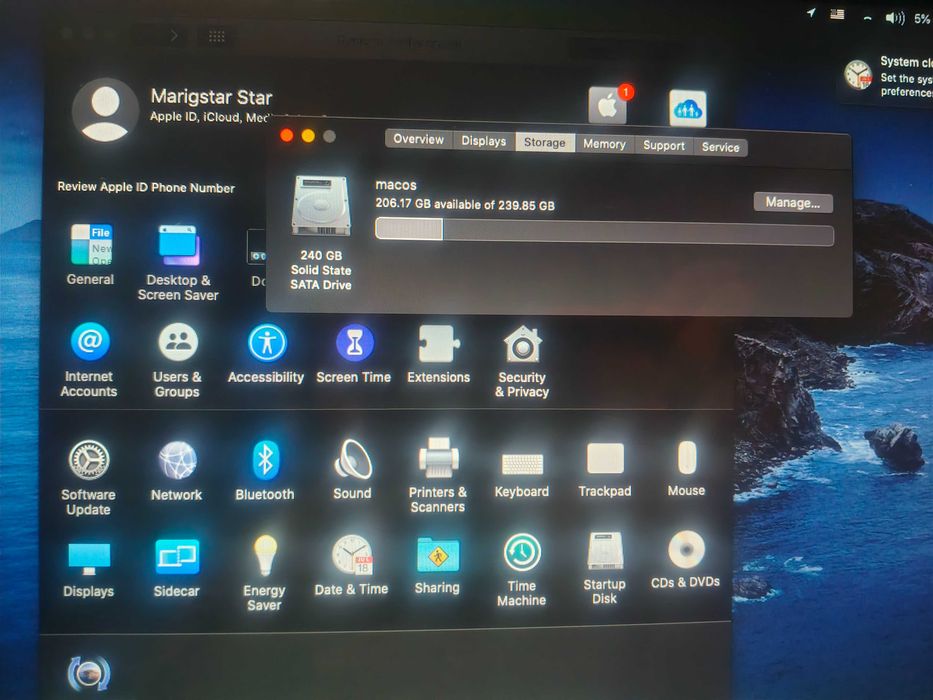
Task: Click Review Apple ID Phone Number
Action: pos(146,188)
